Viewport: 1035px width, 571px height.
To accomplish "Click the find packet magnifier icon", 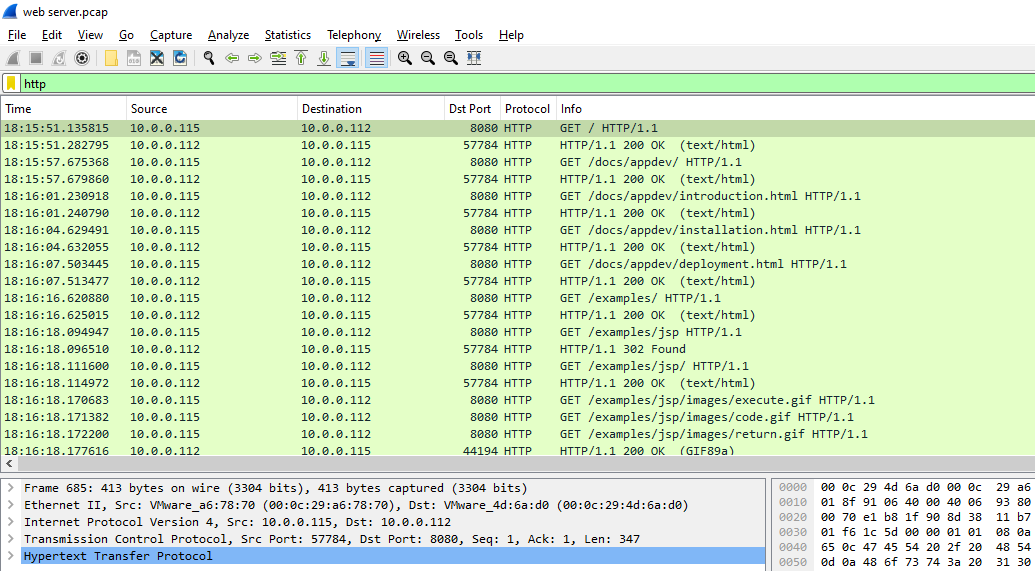I will (209, 58).
